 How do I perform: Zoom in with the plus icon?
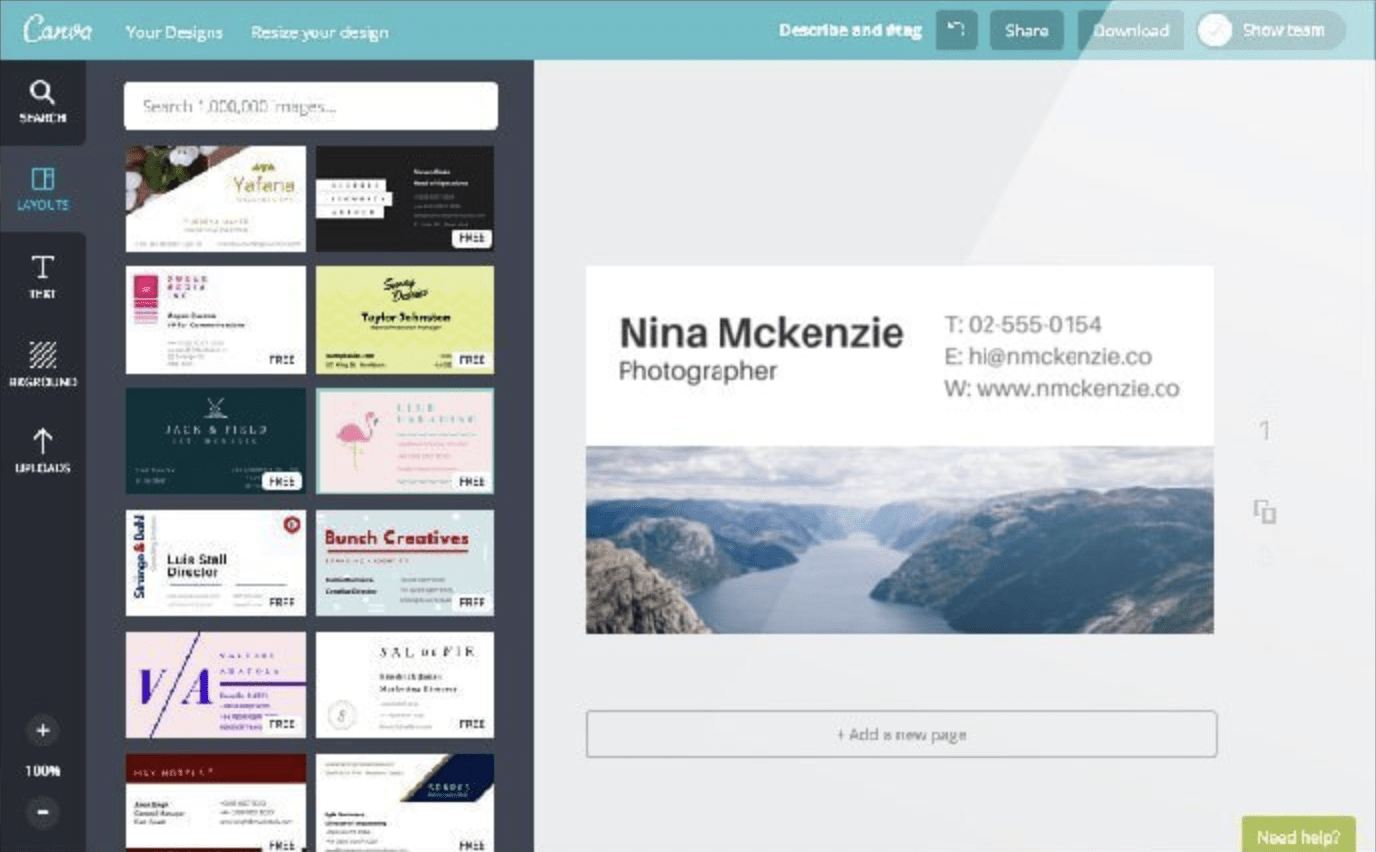pos(42,731)
